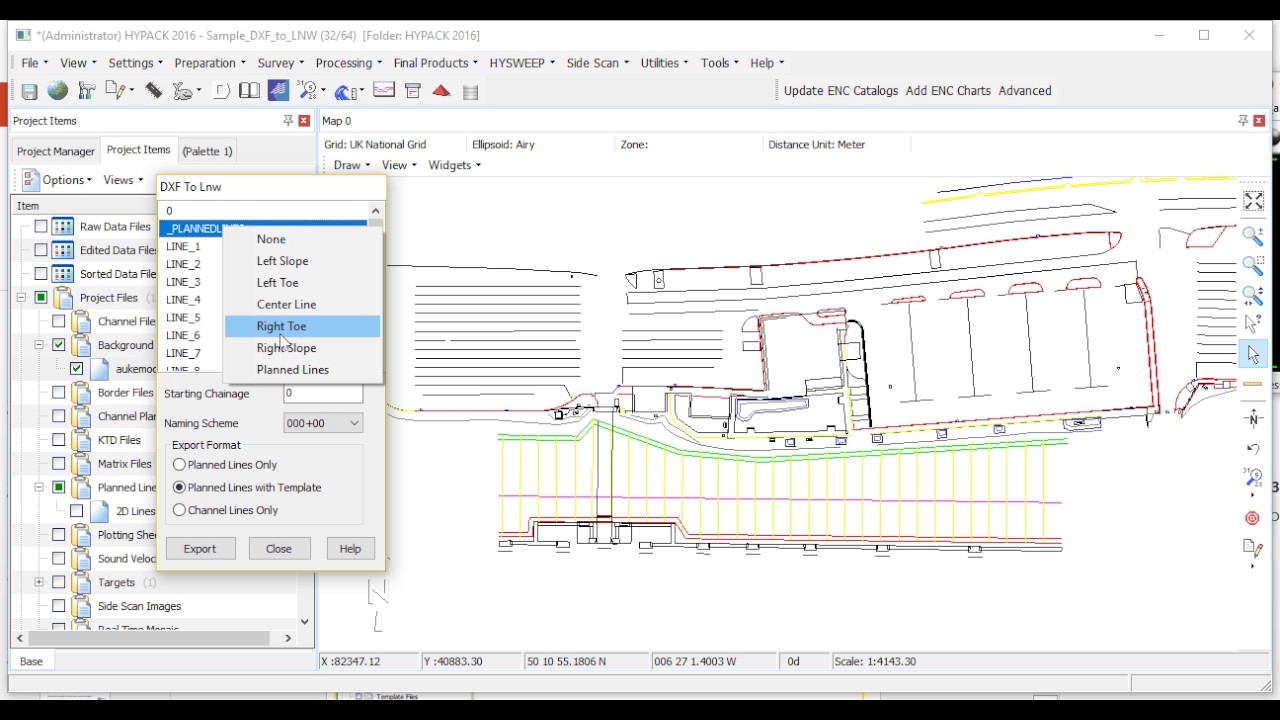The height and width of the screenshot is (720, 1280).
Task: Collapse the Project Files tree node
Action: (21, 298)
